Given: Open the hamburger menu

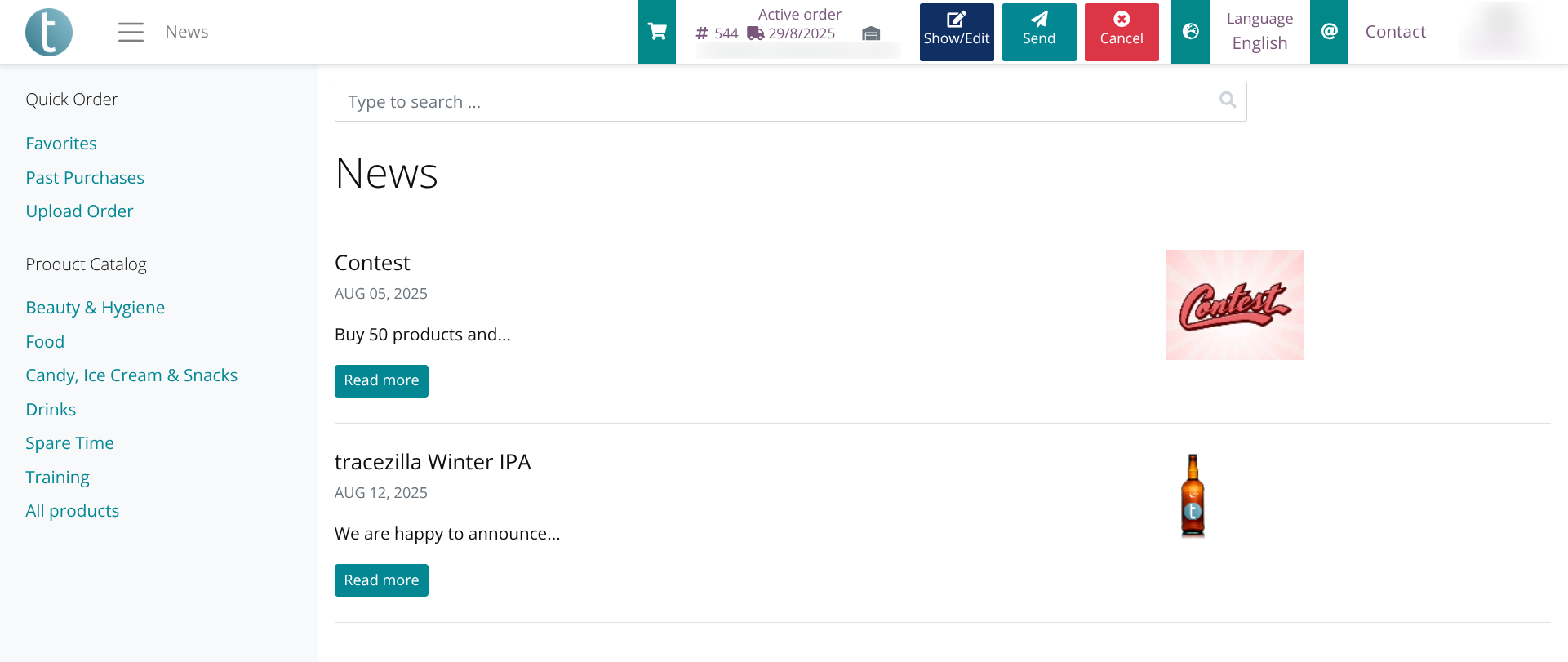Looking at the screenshot, I should [x=131, y=32].
